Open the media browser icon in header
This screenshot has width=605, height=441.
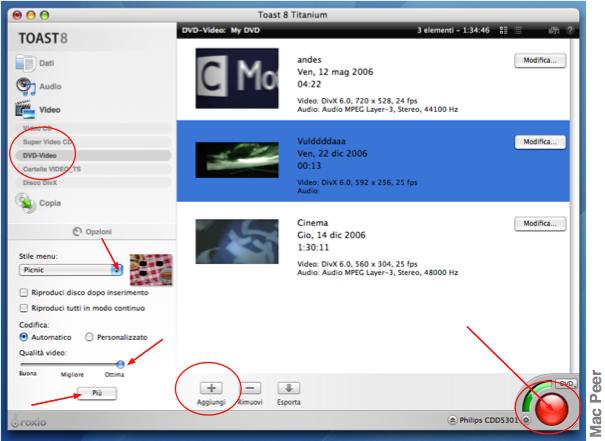pos(554,30)
